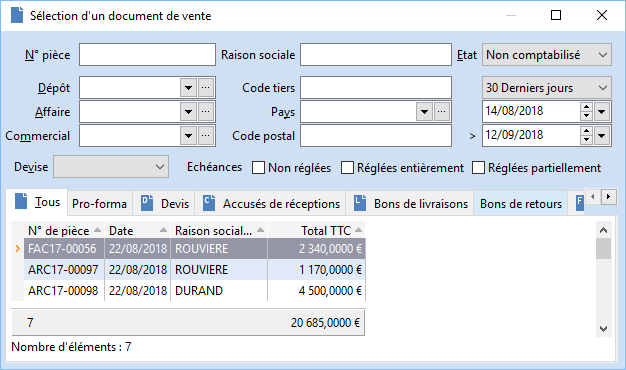Tick the Réglées partiellement checkbox
This screenshot has height=370, width=626.
[x=478, y=168]
